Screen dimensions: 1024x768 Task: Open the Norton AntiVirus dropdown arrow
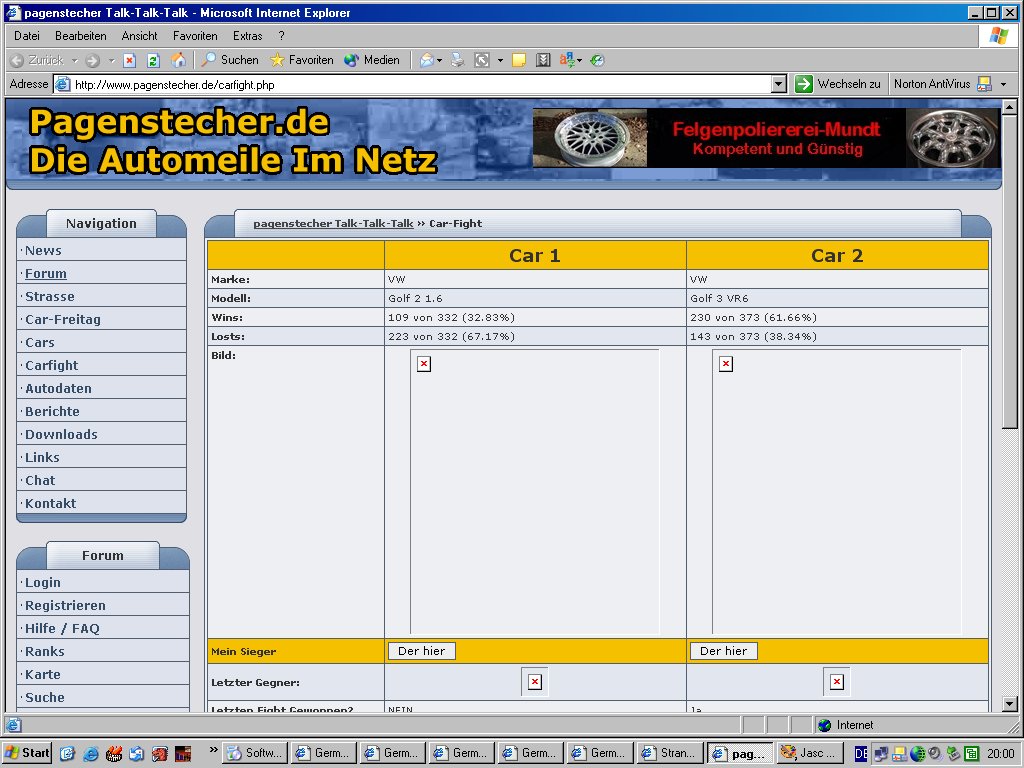coord(1004,84)
